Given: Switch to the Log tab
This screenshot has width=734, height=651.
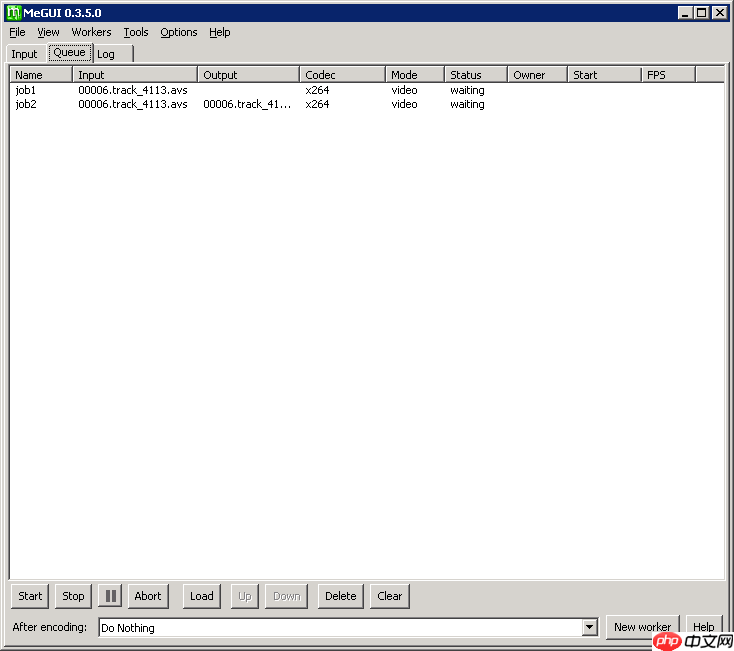Looking at the screenshot, I should [x=106, y=54].
